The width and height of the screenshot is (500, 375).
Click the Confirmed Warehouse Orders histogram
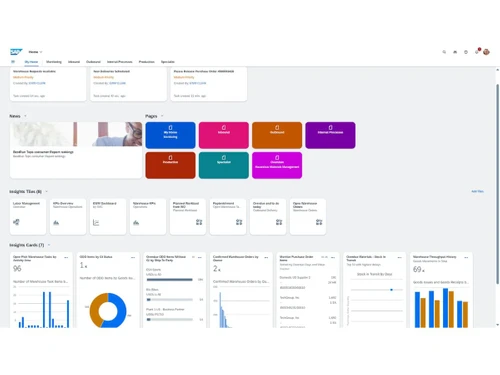click(241, 307)
